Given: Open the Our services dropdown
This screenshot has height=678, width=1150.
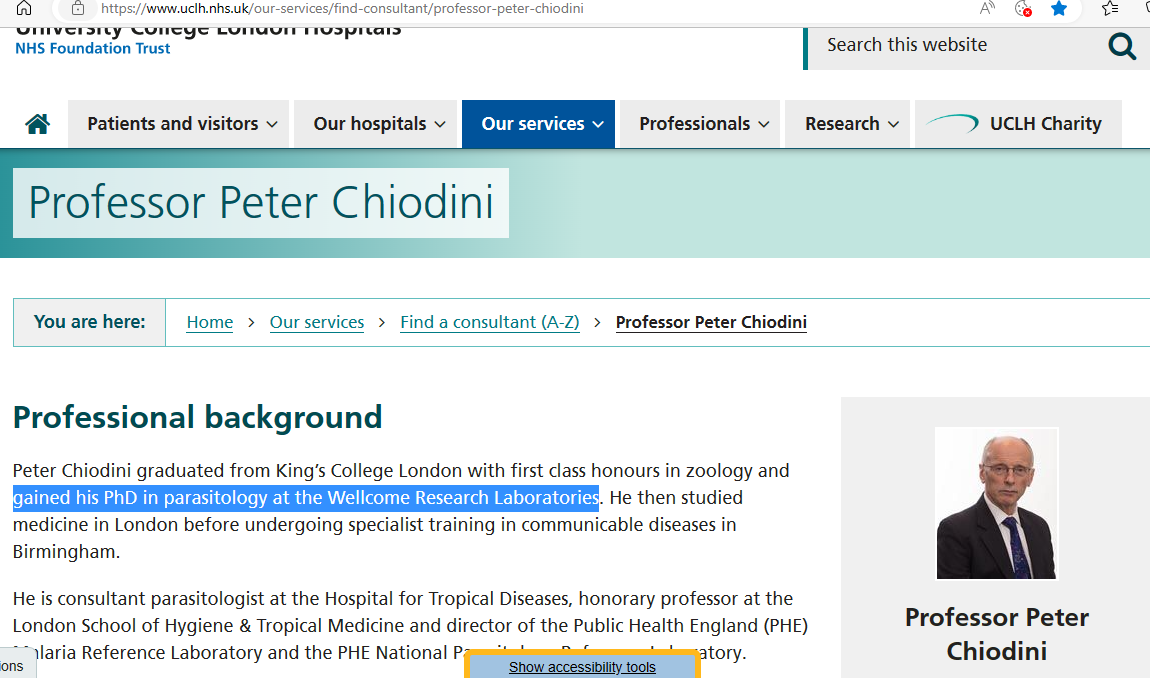Looking at the screenshot, I should [x=538, y=124].
